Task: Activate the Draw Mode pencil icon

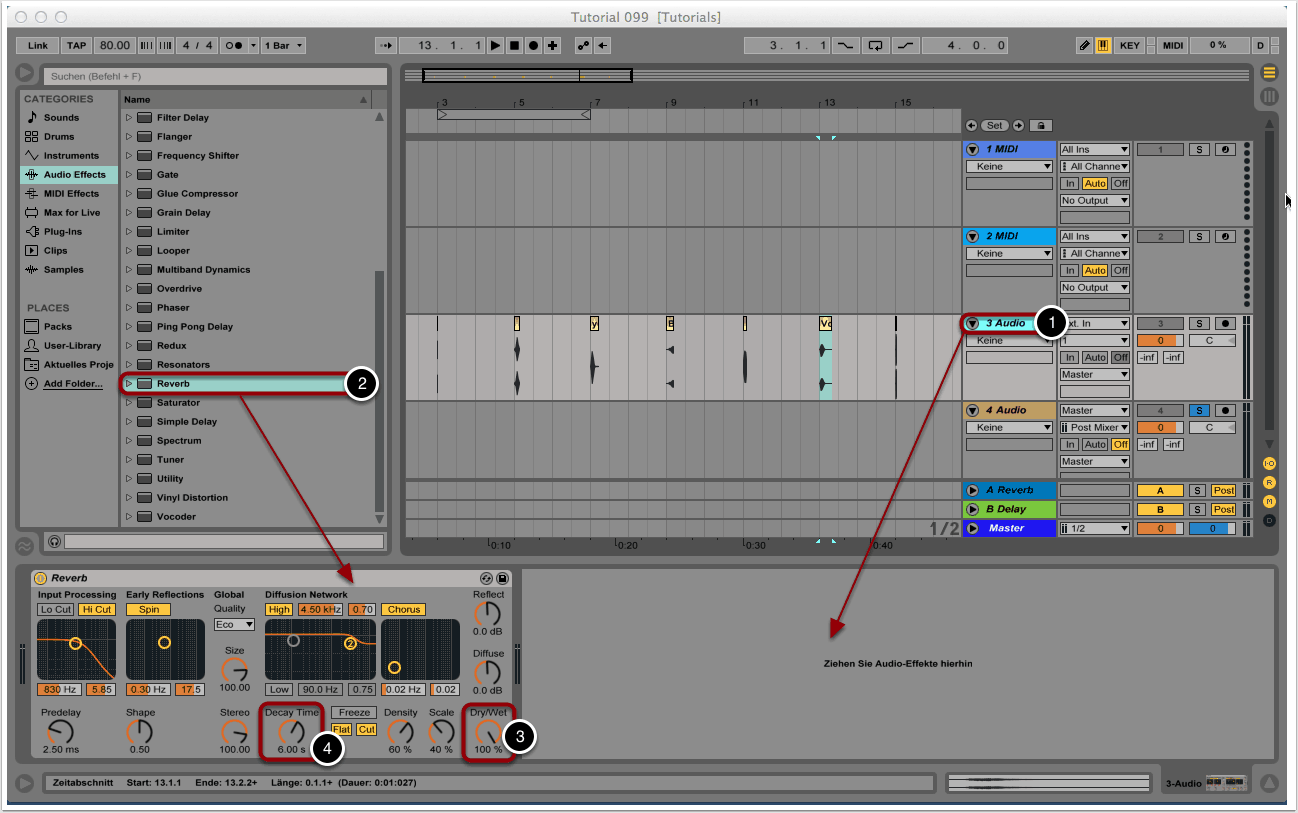Action: (x=1085, y=46)
